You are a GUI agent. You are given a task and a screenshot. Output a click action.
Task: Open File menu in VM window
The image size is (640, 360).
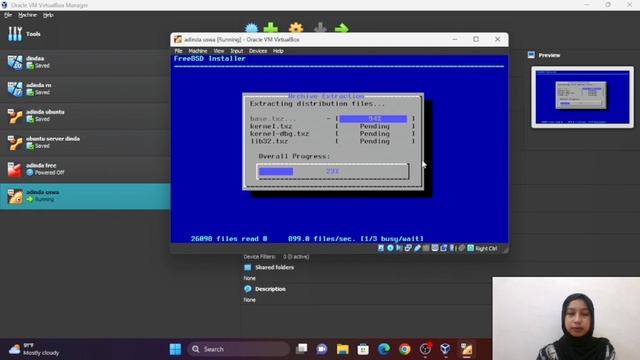178,51
